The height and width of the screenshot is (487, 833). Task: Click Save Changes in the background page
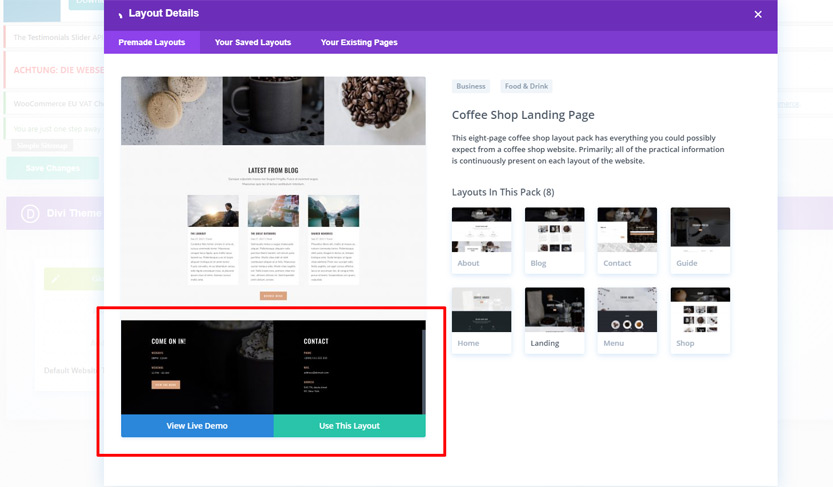[53, 168]
